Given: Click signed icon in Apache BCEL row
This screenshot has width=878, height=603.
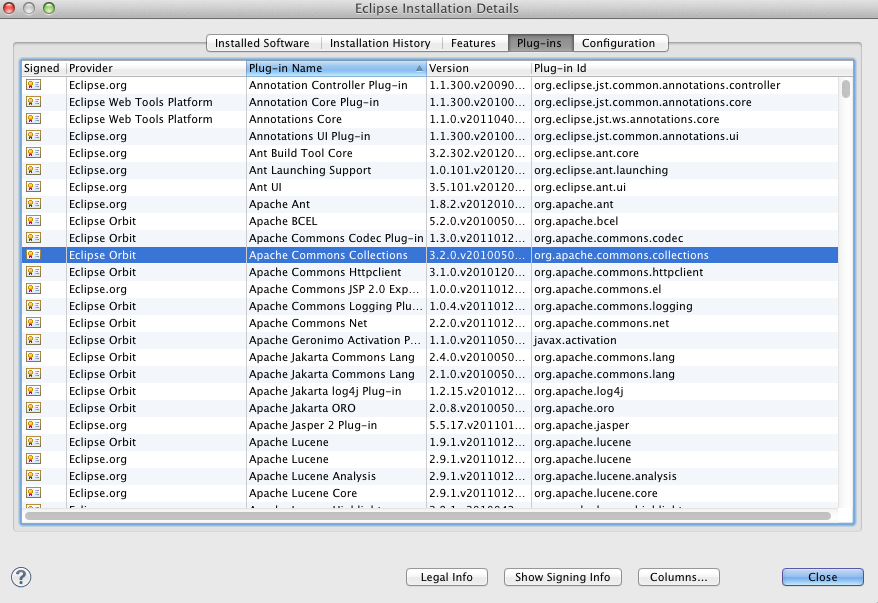Looking at the screenshot, I should (x=34, y=221).
